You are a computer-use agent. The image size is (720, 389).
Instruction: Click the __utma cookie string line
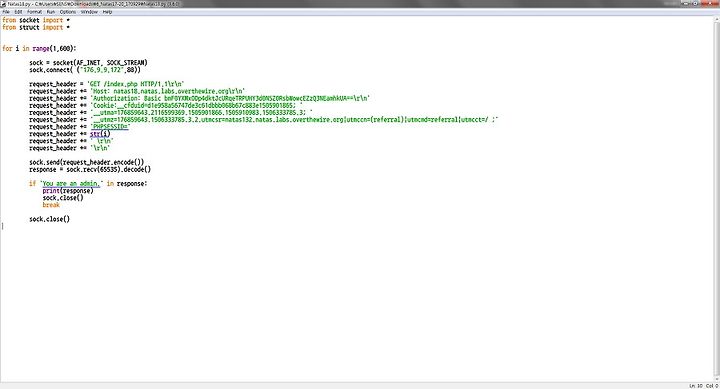point(171,113)
